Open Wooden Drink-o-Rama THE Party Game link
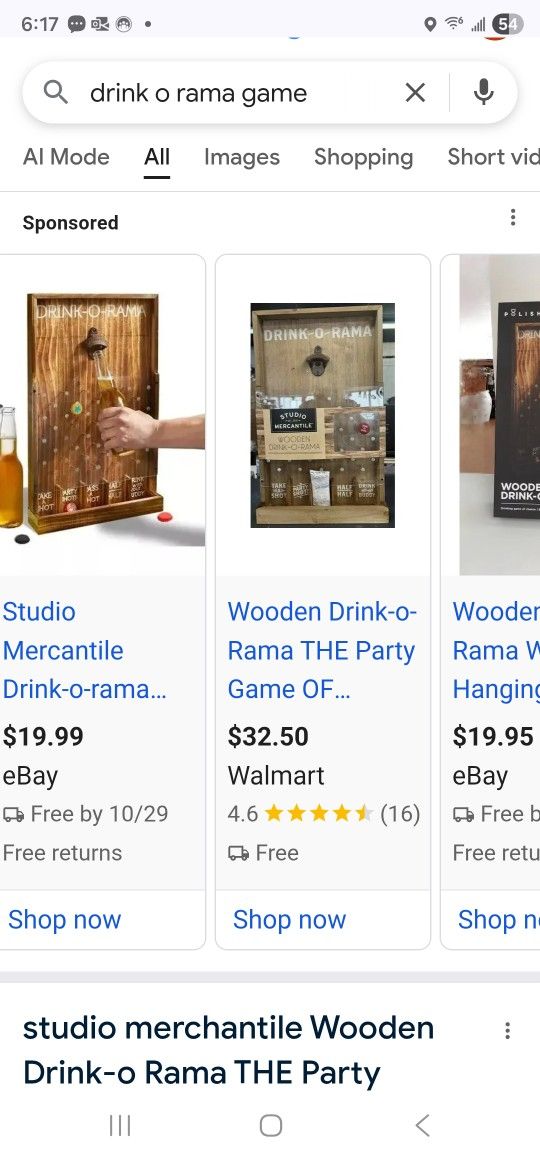Viewport: 540px width, 1158px height. tap(322, 651)
